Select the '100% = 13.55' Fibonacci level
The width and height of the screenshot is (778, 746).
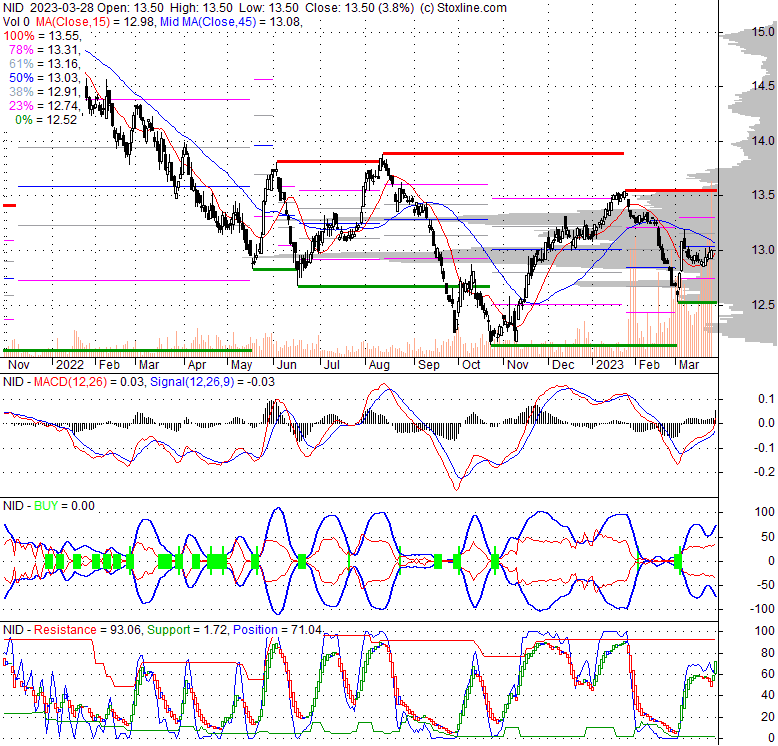tap(41, 36)
